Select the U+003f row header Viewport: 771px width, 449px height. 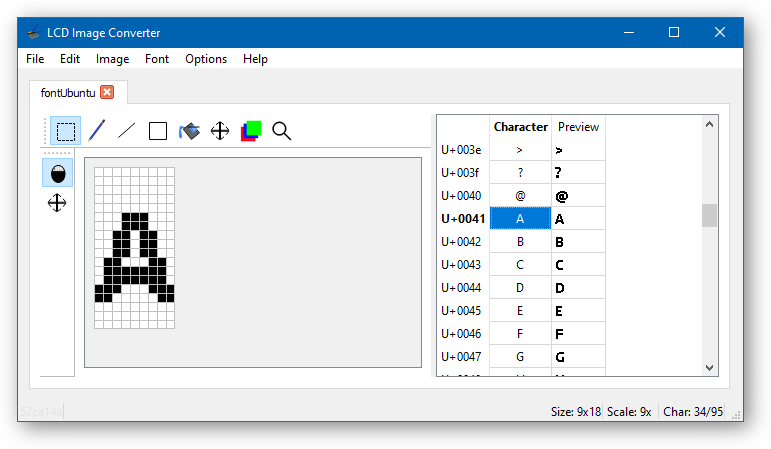point(463,173)
